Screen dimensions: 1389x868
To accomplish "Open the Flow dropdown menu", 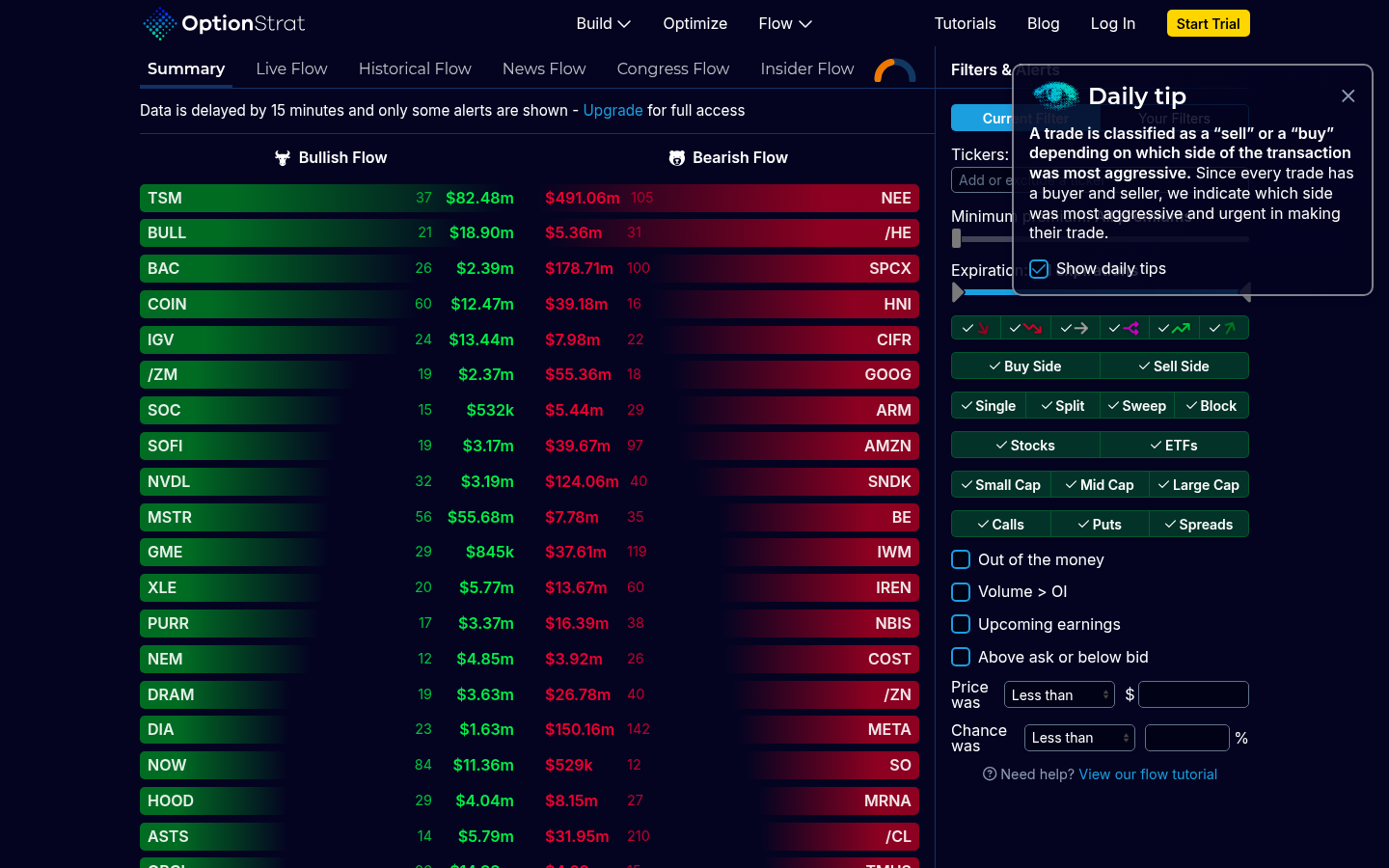I will coord(785,23).
